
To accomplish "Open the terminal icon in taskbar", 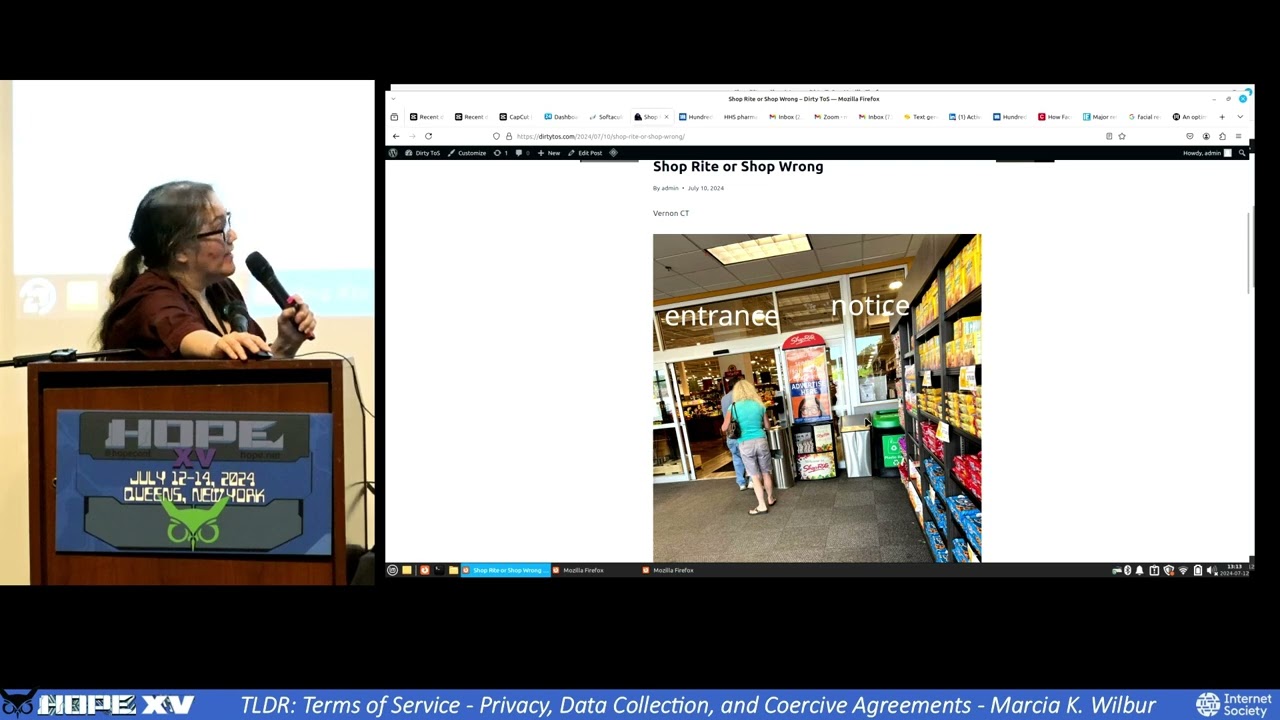I will (438, 570).
